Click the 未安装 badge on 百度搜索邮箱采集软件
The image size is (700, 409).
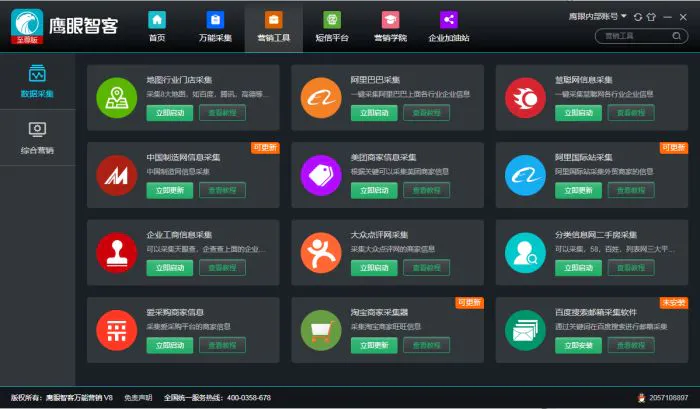[x=674, y=303]
